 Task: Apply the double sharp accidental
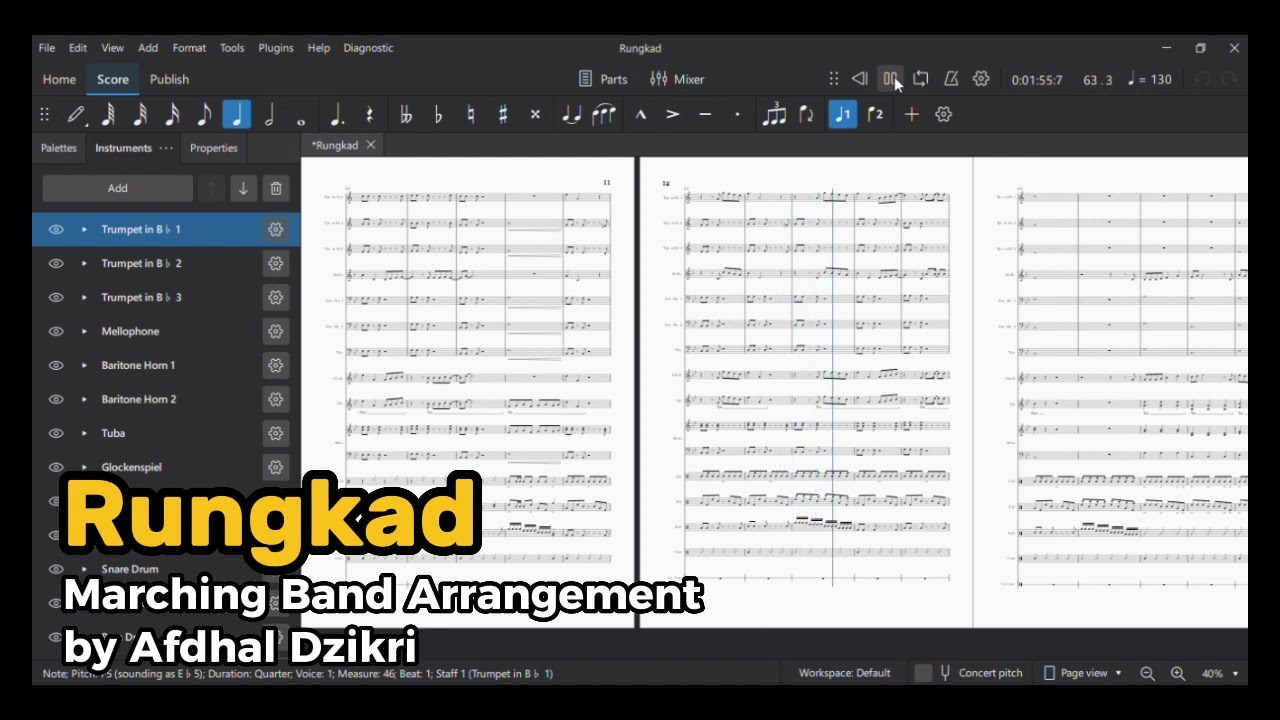pyautogui.click(x=534, y=115)
